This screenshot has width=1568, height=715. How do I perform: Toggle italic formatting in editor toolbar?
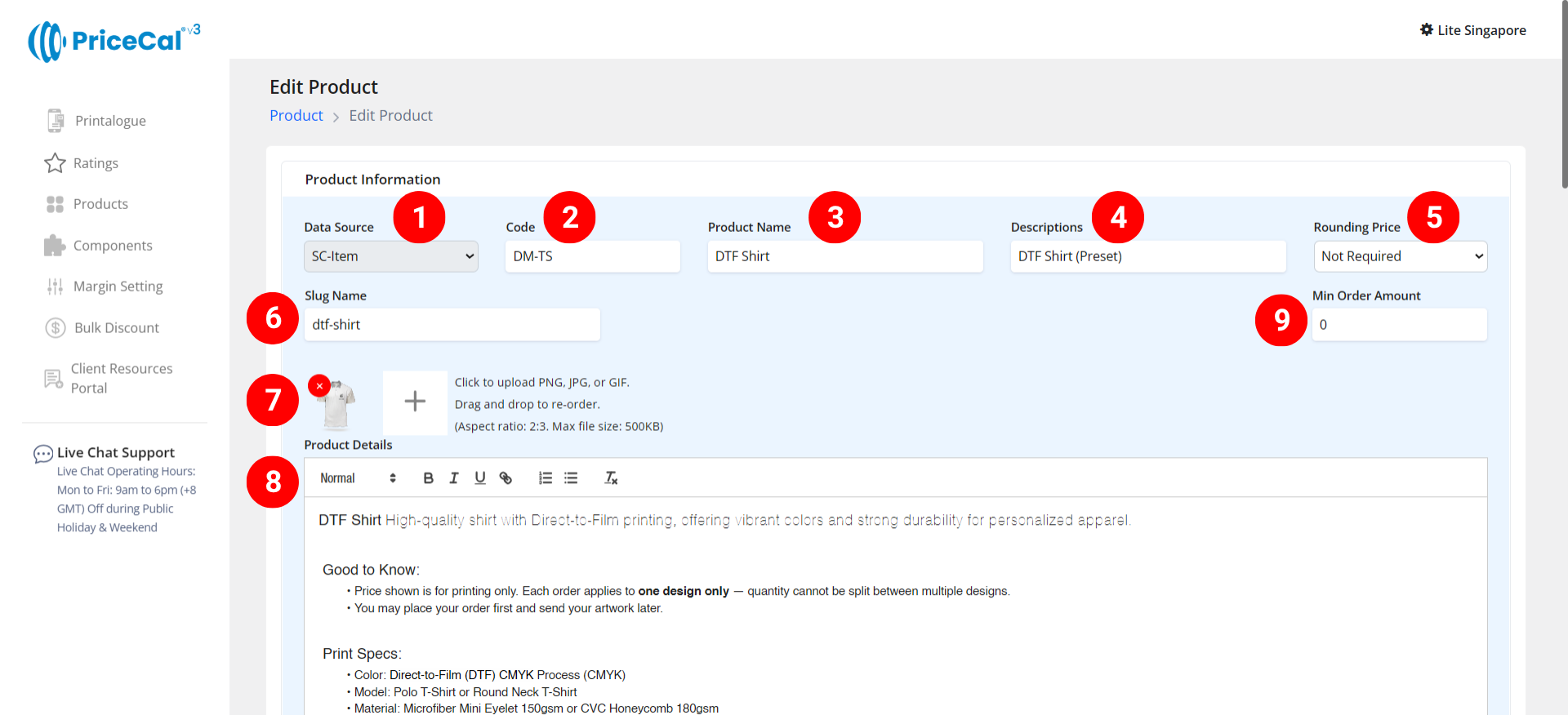454,478
